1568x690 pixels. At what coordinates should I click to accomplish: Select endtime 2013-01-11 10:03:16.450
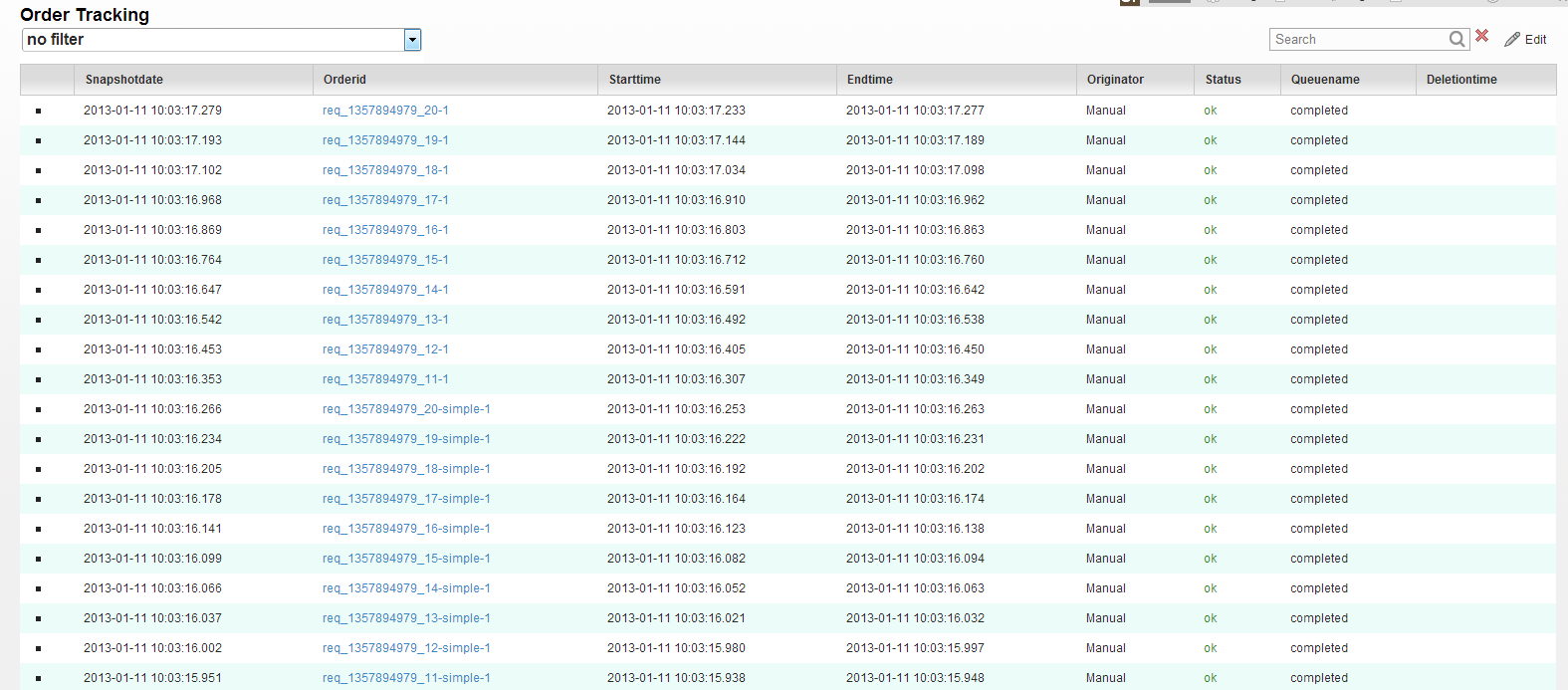tap(915, 349)
